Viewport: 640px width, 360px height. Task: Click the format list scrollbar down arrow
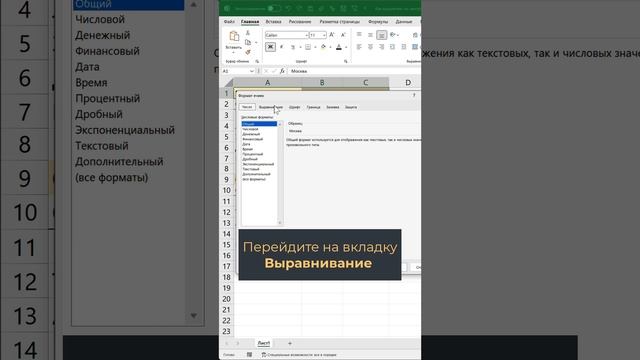tap(280, 223)
